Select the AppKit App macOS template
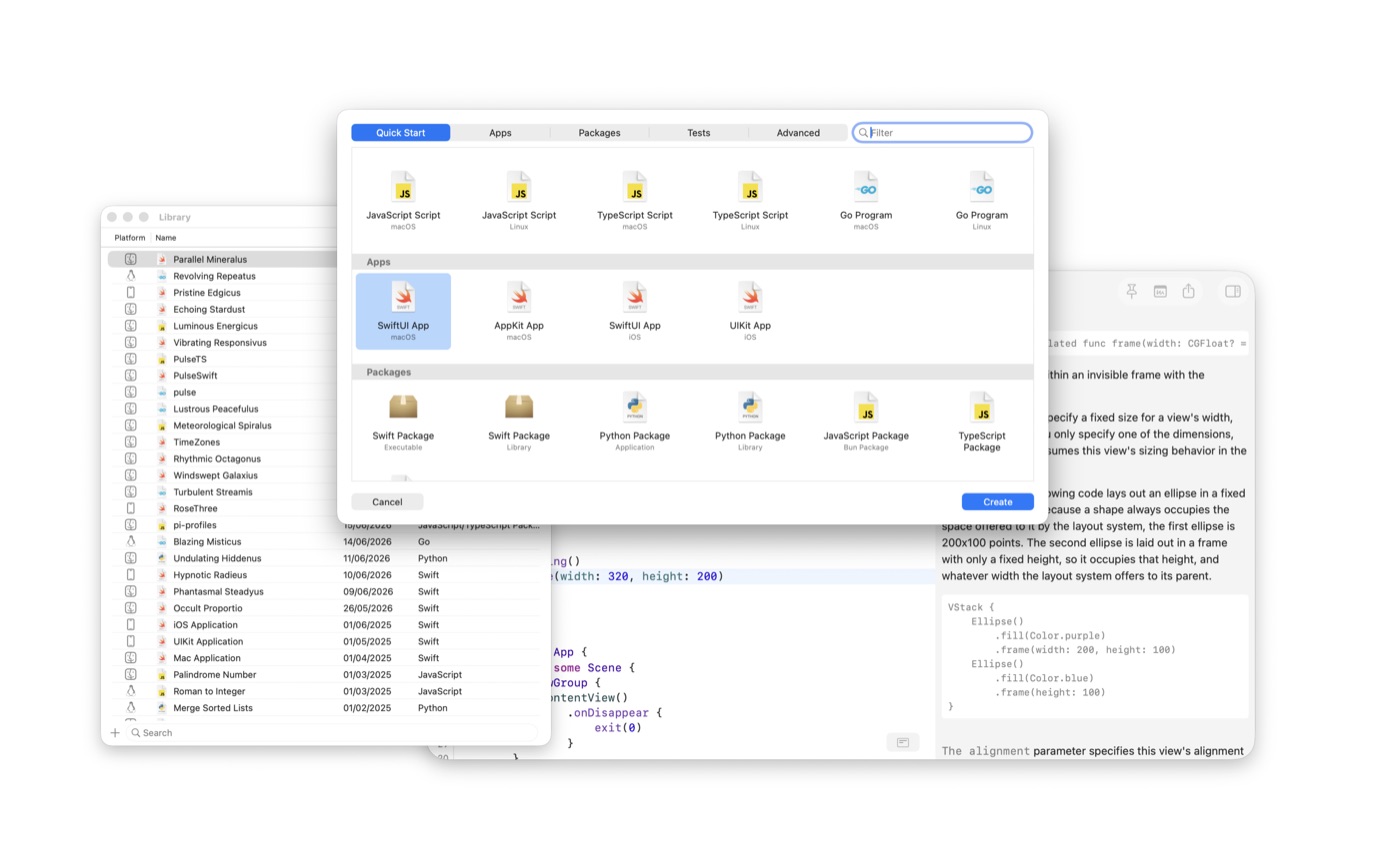1386x866 pixels. pos(519,311)
